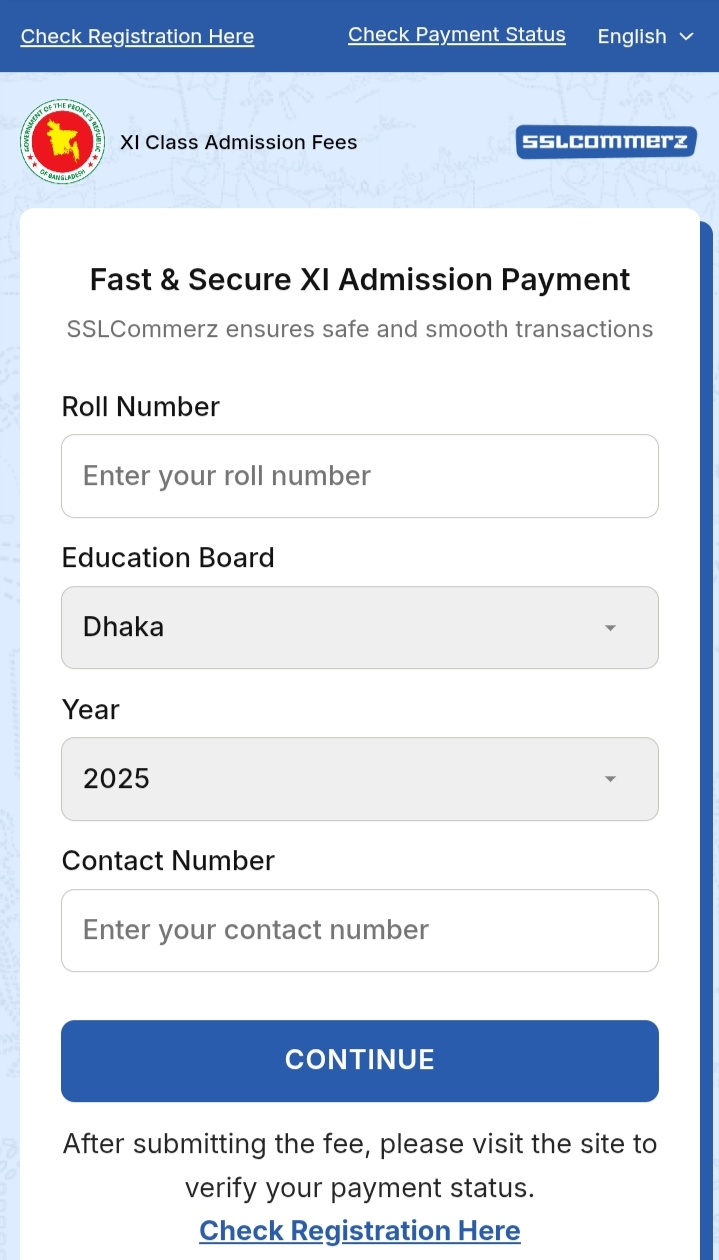The width and height of the screenshot is (719, 1260).
Task: Open Check Registration Here in top header
Action: (137, 37)
